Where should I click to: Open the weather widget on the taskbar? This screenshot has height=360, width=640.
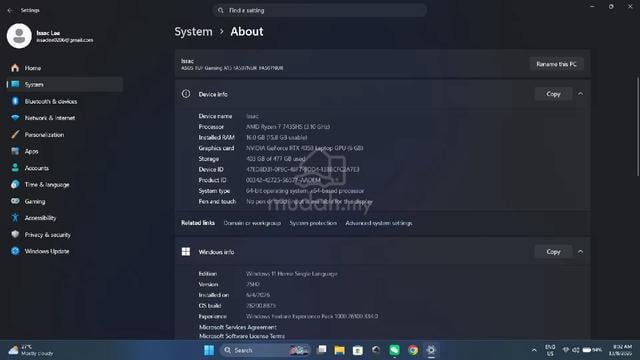coord(31,350)
